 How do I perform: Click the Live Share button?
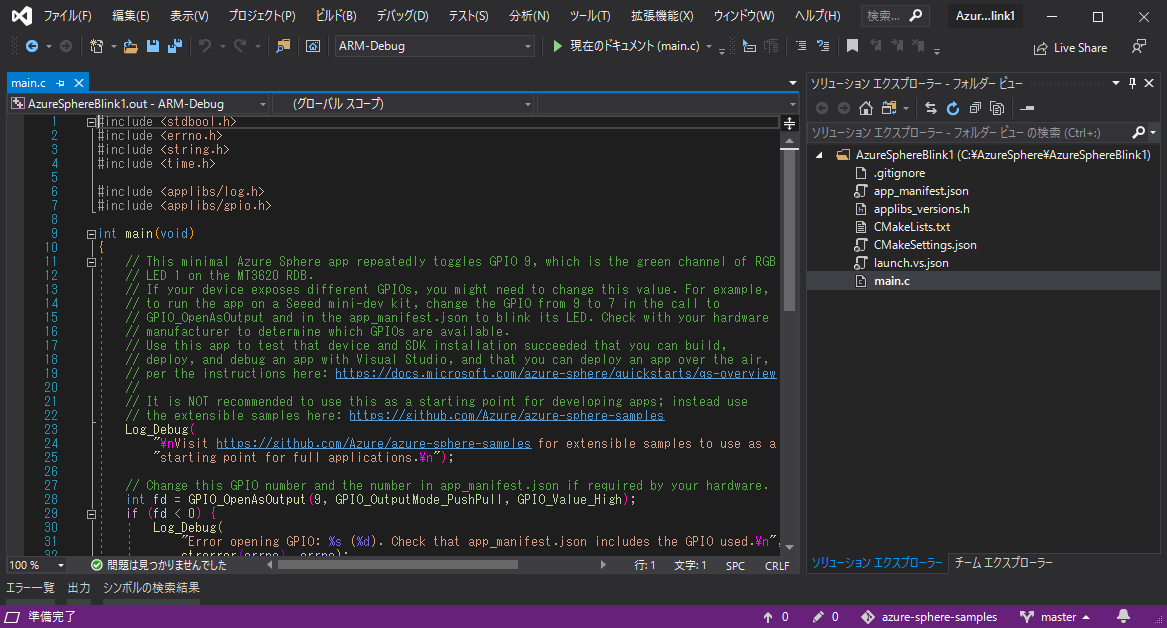click(1070, 48)
